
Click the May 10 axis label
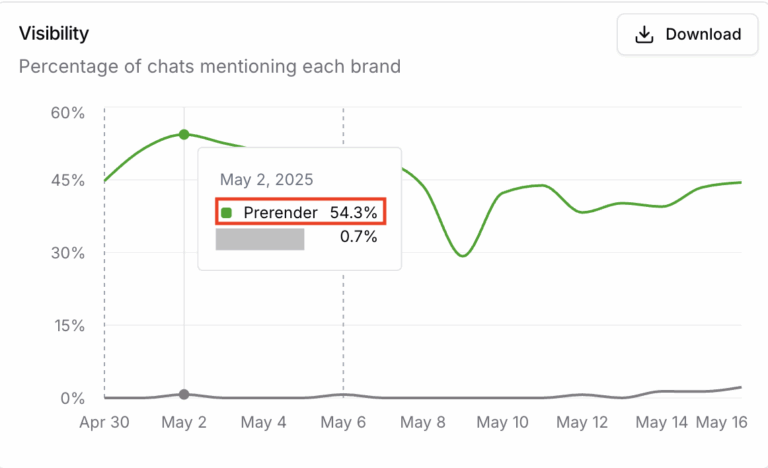[x=503, y=422]
